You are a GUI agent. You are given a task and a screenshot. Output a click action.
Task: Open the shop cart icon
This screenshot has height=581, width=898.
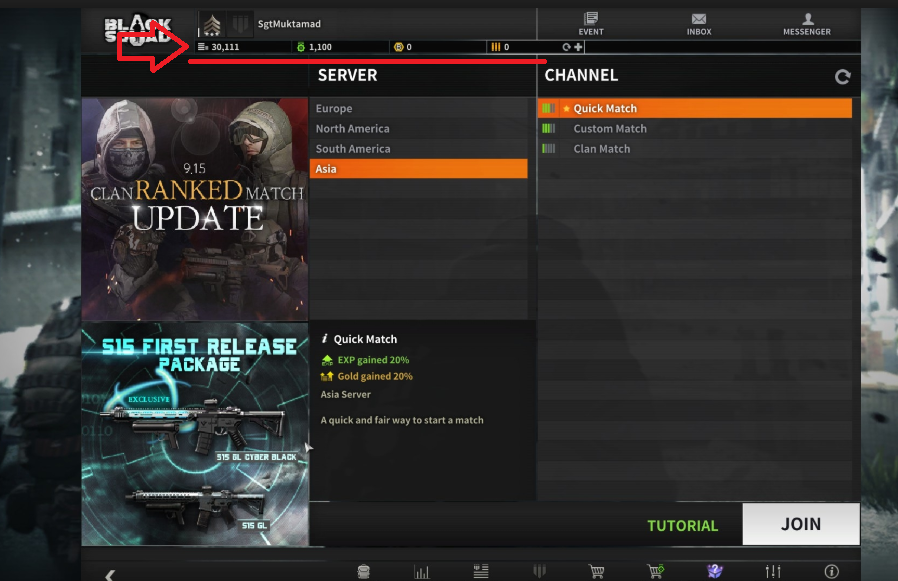597,571
